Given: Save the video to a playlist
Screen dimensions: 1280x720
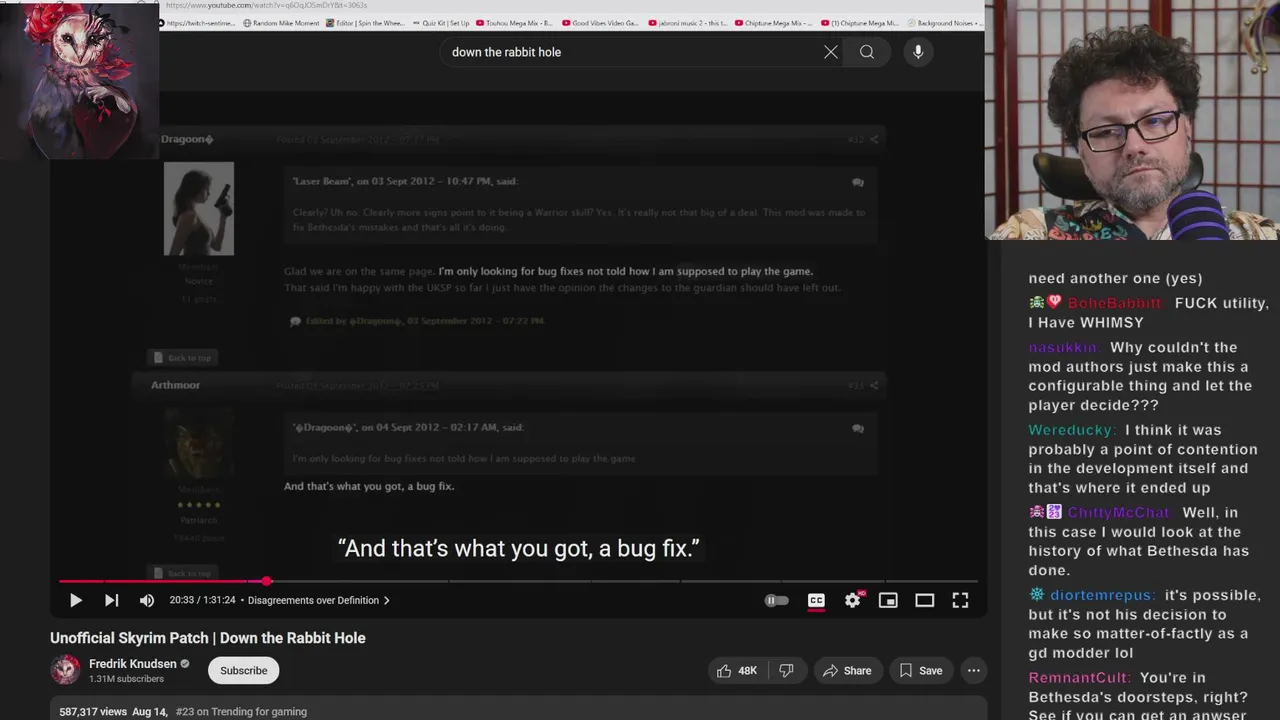Looking at the screenshot, I should tap(920, 671).
